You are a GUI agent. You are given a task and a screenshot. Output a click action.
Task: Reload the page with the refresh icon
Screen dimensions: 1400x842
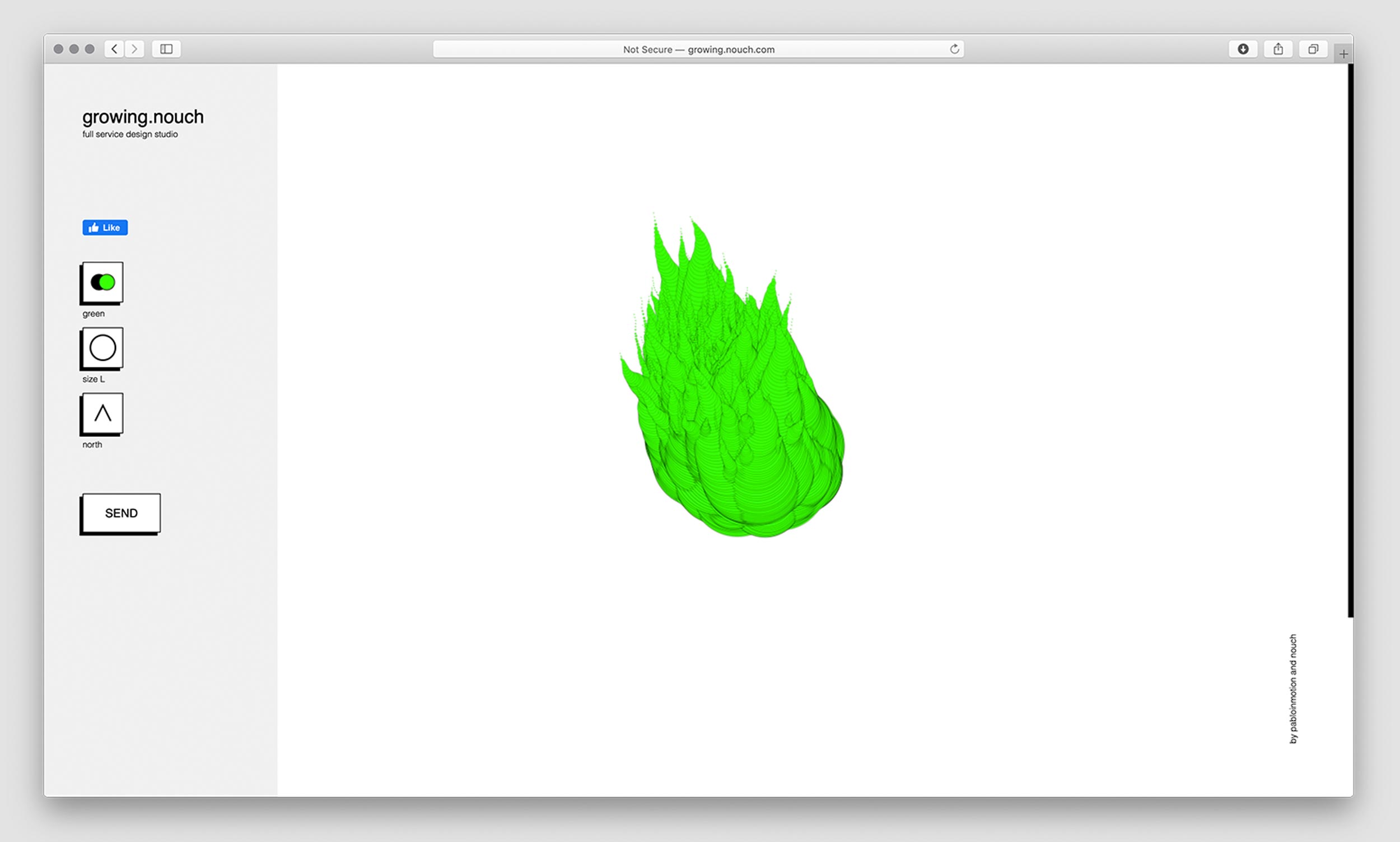click(x=954, y=49)
